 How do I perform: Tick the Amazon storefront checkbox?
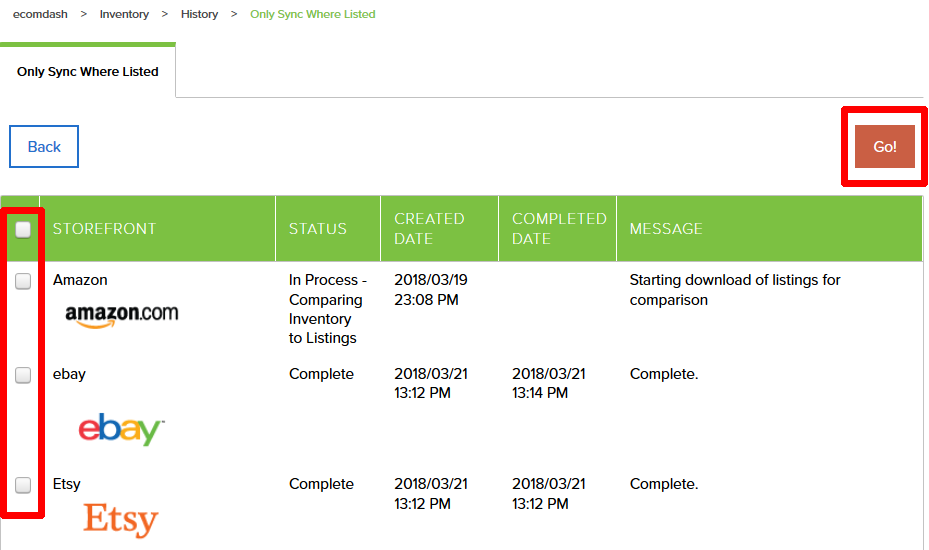(23, 281)
